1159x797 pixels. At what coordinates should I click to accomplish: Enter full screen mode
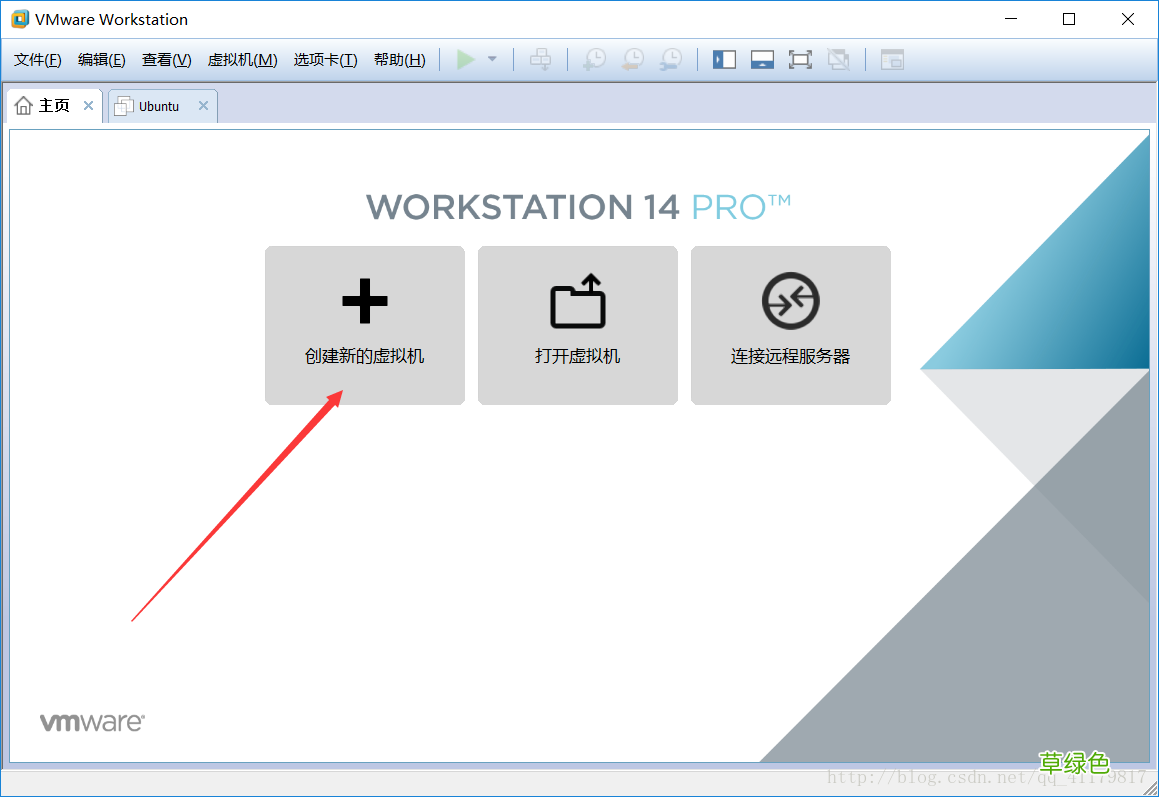click(x=800, y=59)
